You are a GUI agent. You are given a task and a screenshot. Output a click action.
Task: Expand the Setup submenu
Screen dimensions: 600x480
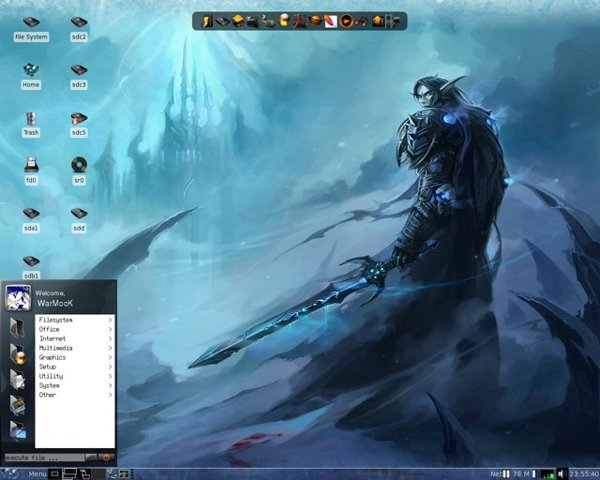coord(75,367)
